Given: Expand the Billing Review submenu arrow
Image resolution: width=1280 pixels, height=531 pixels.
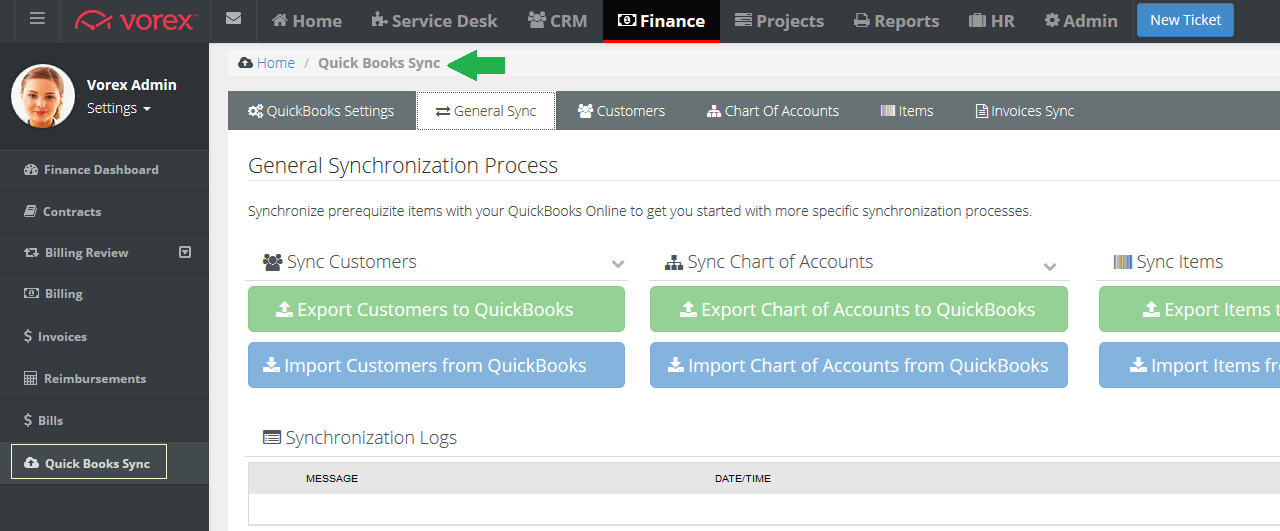Looking at the screenshot, I should click(185, 252).
